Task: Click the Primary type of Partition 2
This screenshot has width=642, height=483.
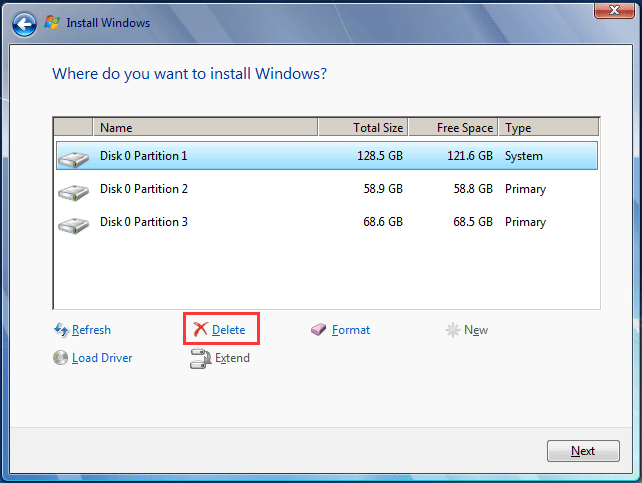Action: pos(525,189)
